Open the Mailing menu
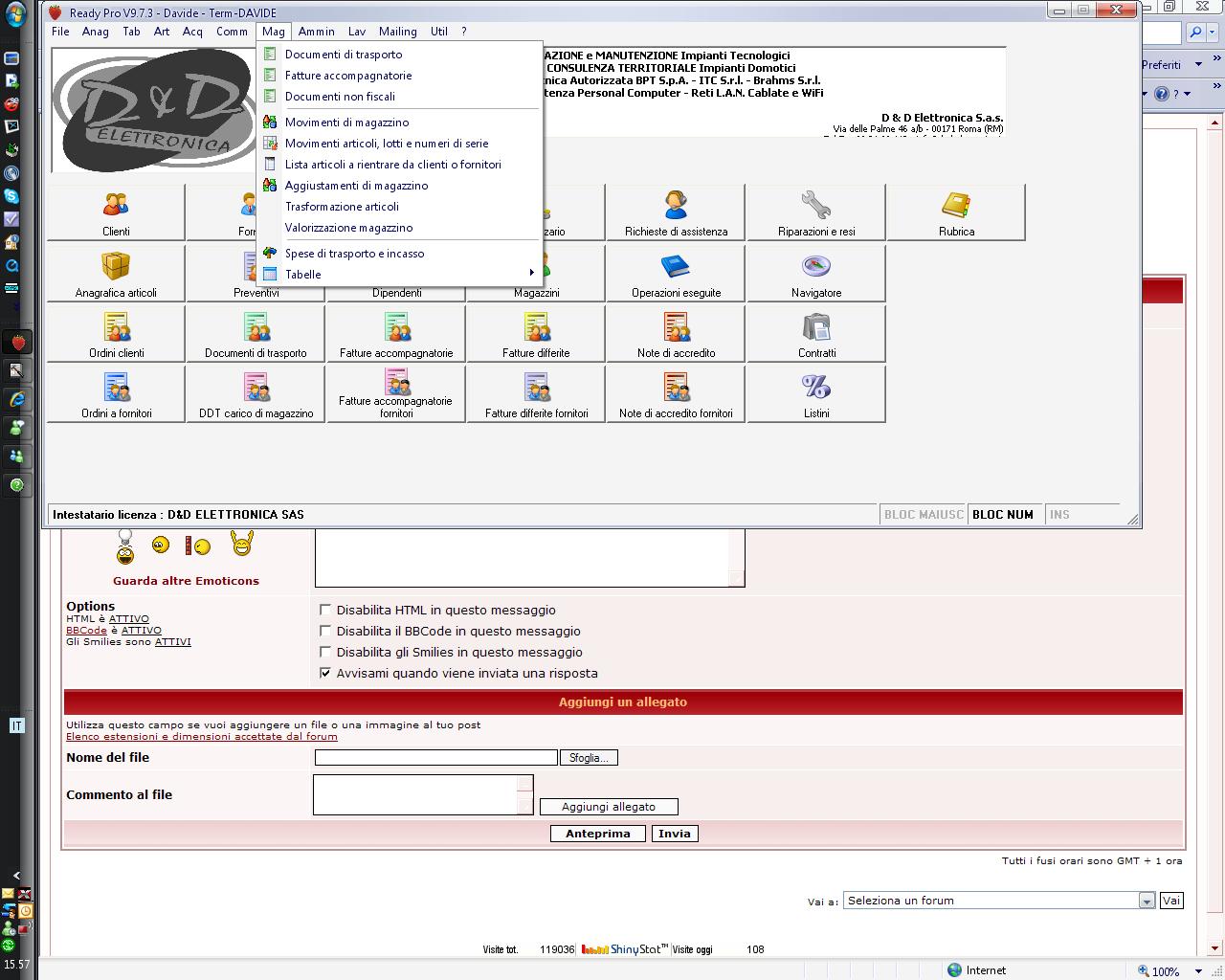 click(398, 32)
